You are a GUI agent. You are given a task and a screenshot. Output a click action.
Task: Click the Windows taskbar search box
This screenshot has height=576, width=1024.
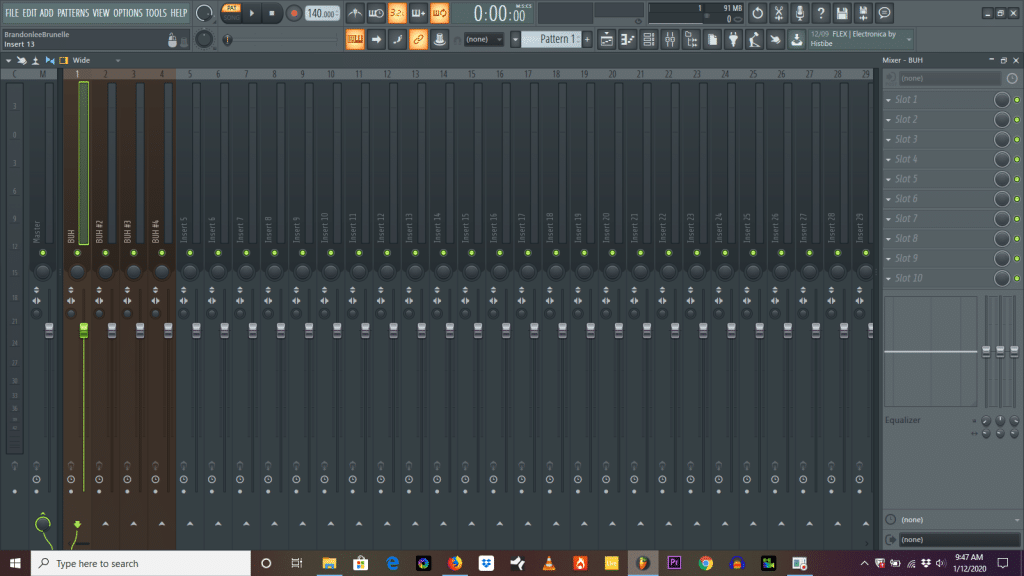tap(140, 563)
